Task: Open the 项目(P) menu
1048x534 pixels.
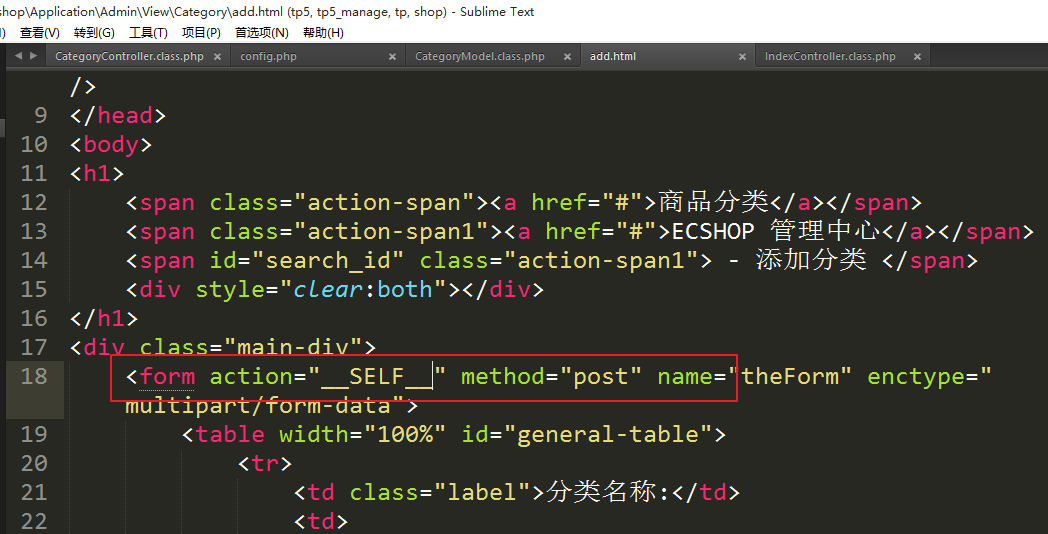Action: [x=201, y=33]
